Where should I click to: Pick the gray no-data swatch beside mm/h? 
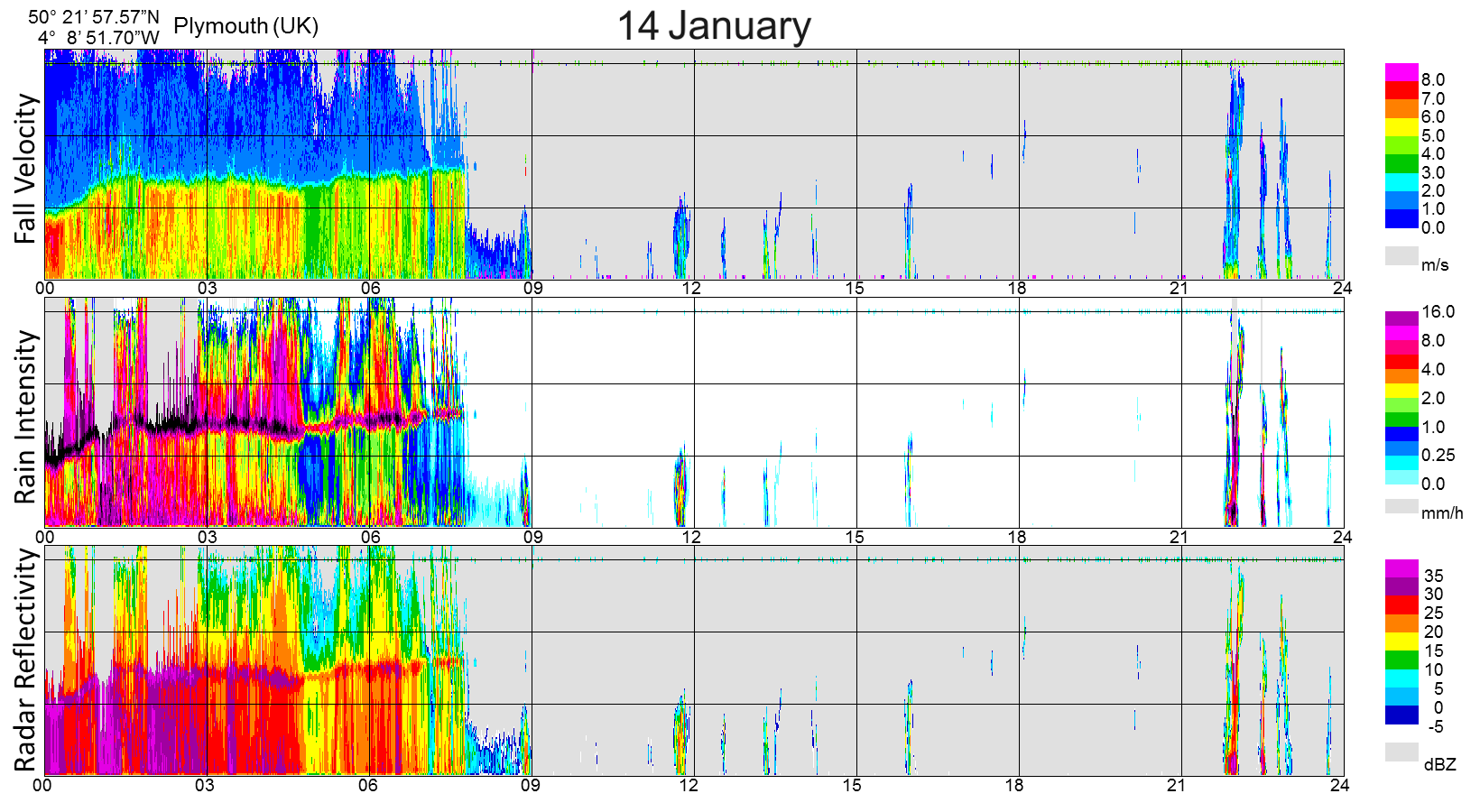tap(1401, 506)
